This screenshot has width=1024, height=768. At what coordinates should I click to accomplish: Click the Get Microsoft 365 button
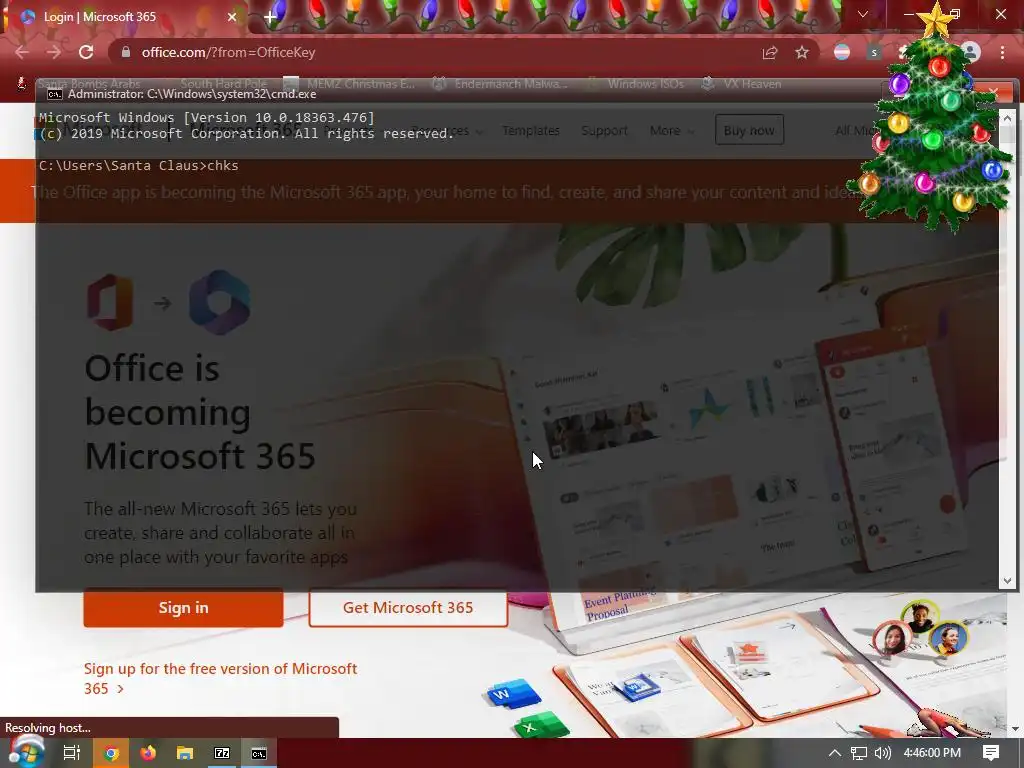click(x=408, y=607)
